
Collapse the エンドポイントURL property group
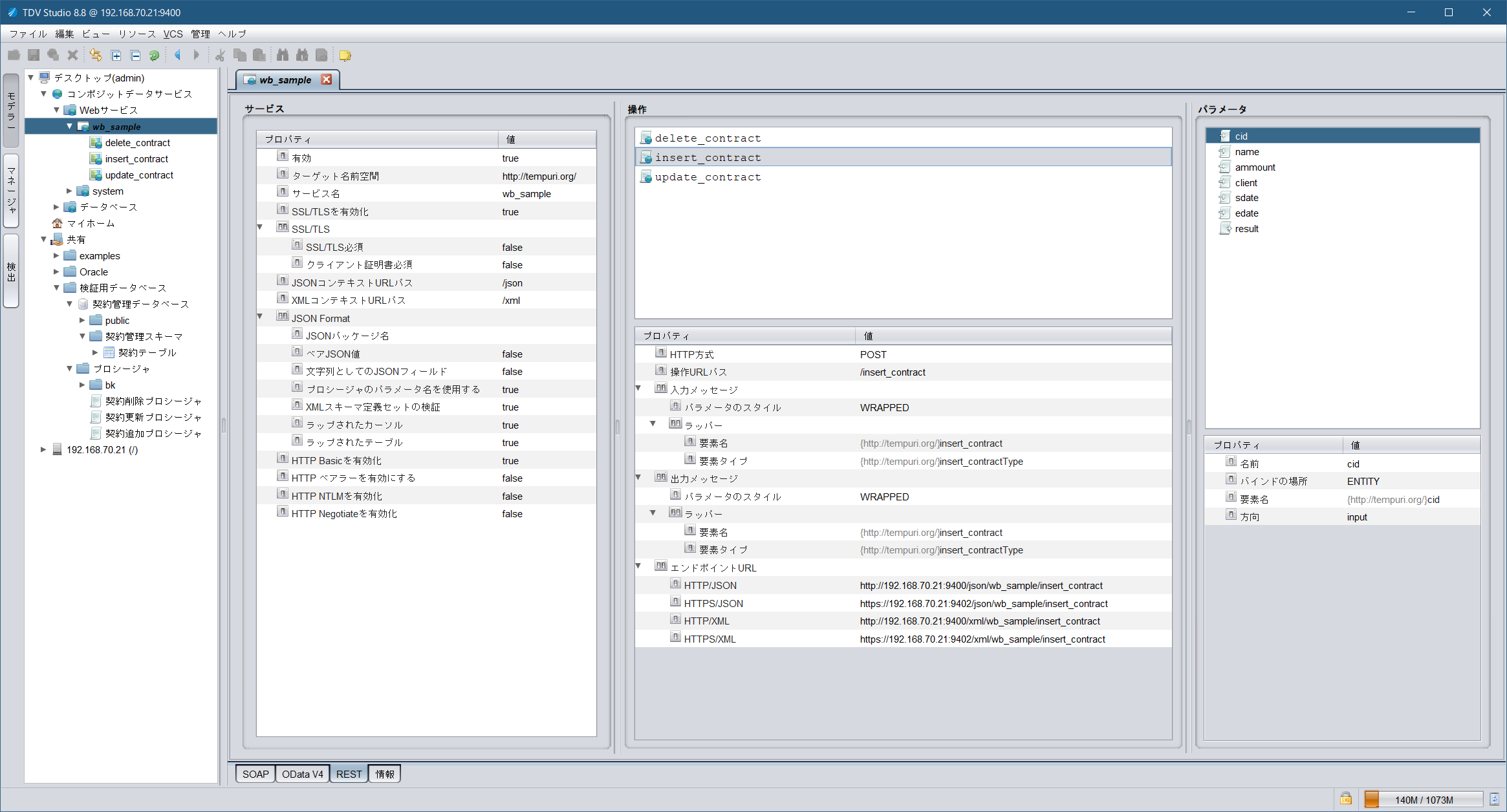click(x=638, y=566)
